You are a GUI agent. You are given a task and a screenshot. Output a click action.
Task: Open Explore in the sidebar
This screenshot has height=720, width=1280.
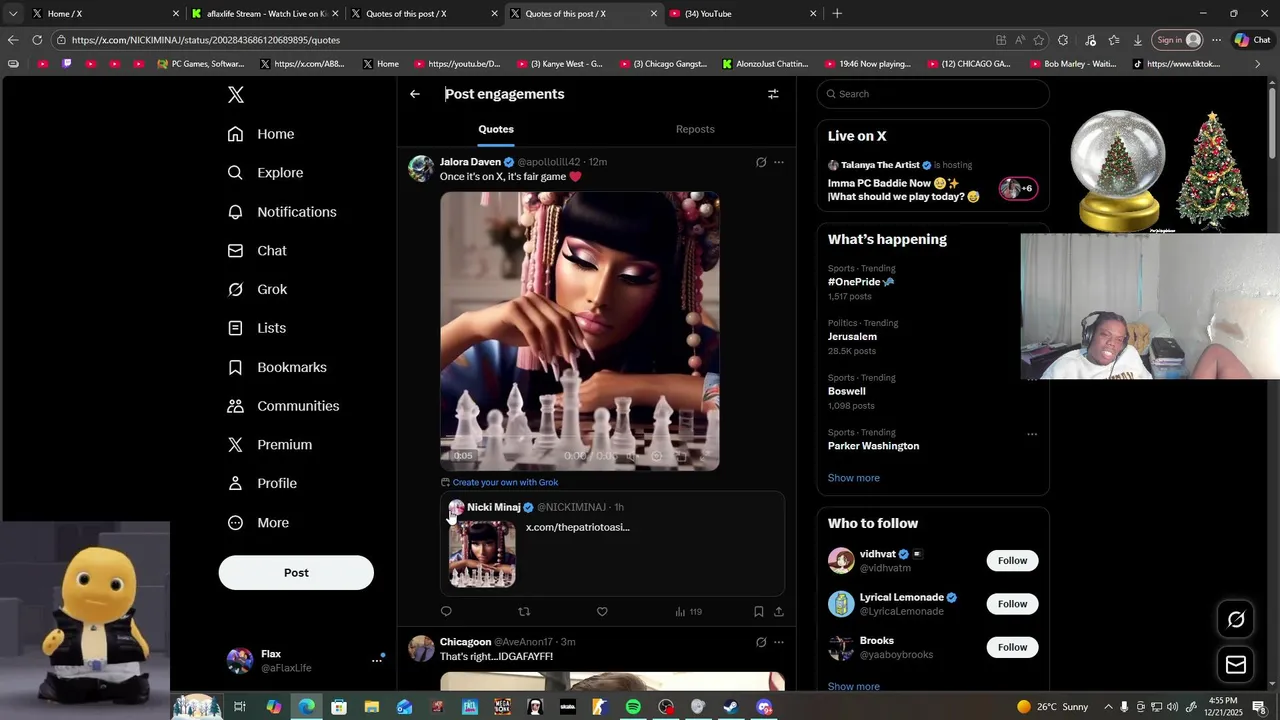(265, 173)
